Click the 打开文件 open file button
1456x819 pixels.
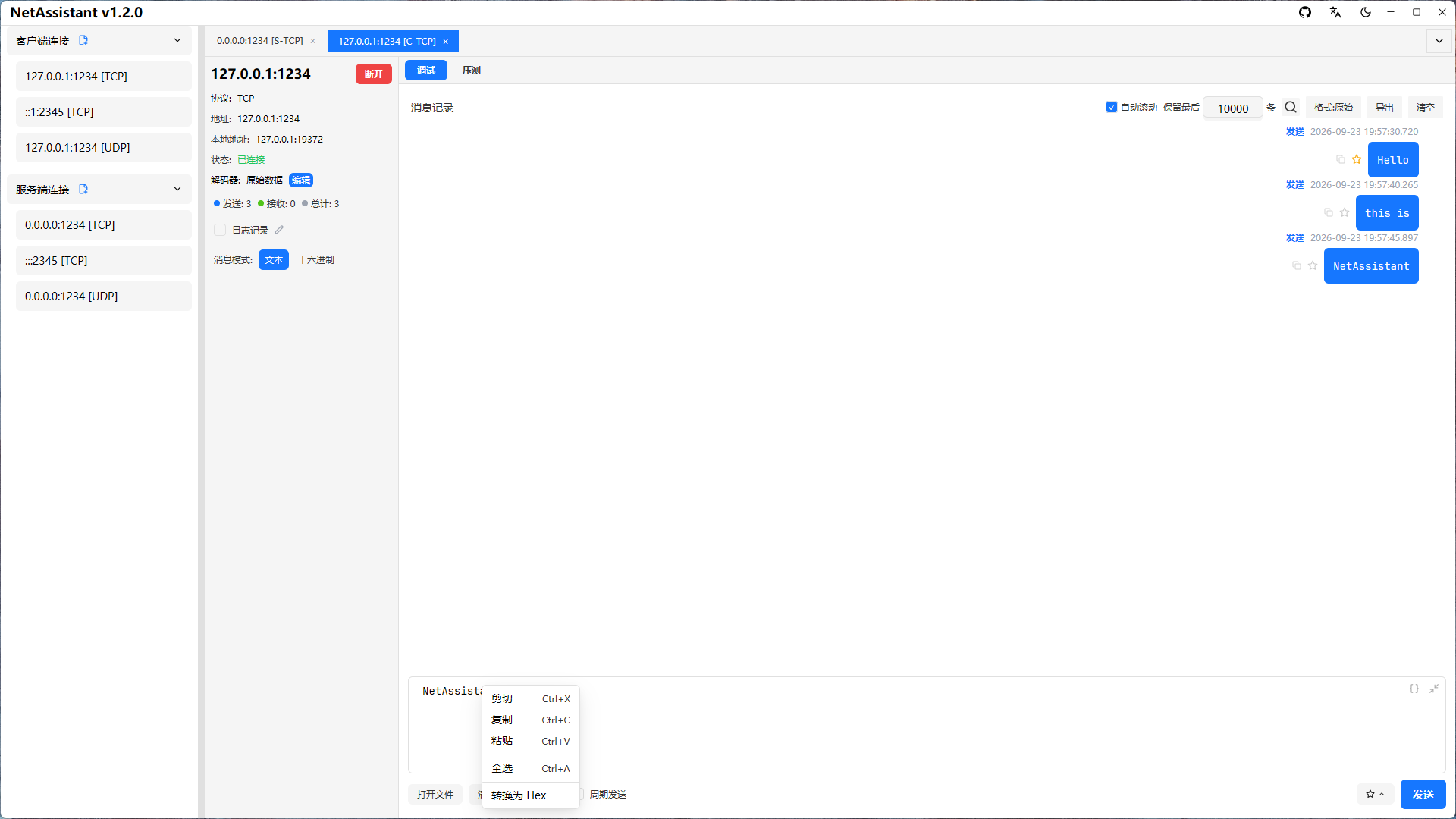tap(435, 794)
